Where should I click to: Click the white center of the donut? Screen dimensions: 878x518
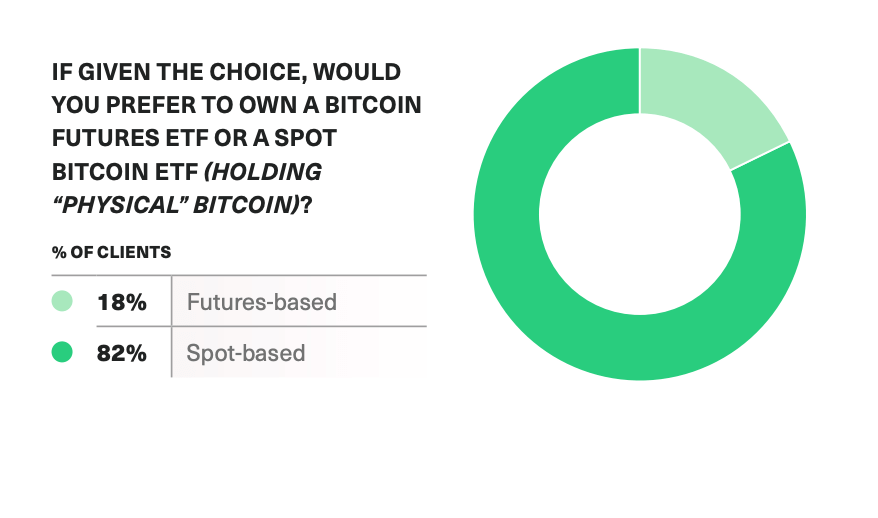click(x=639, y=214)
